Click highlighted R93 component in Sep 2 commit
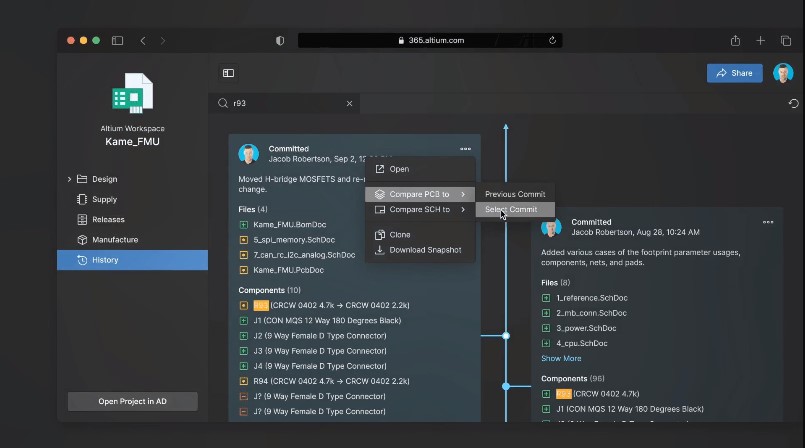The height and width of the screenshot is (448, 805). [x=261, y=305]
